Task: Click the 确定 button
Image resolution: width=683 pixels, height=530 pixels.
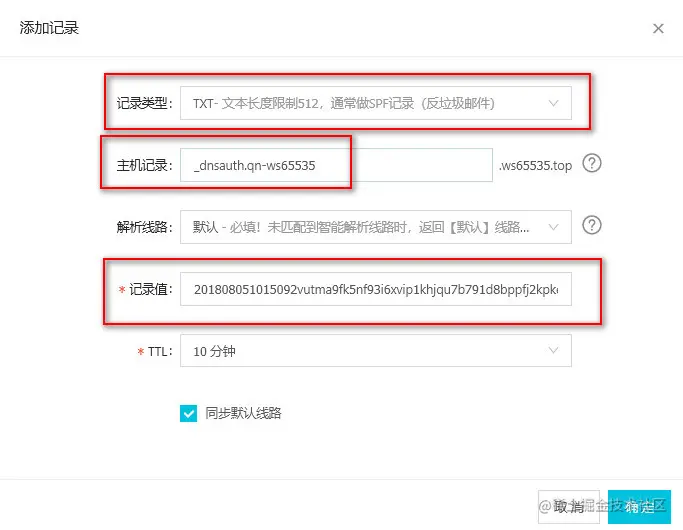Action: [x=639, y=507]
